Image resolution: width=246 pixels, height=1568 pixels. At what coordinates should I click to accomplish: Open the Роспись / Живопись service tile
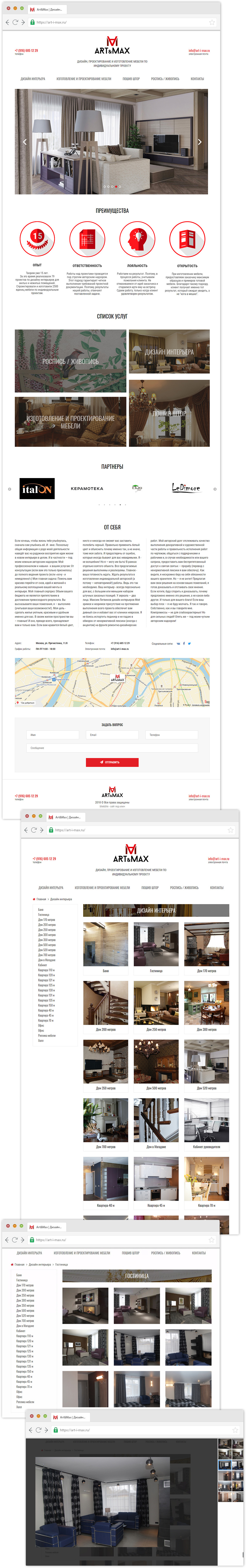(70, 361)
